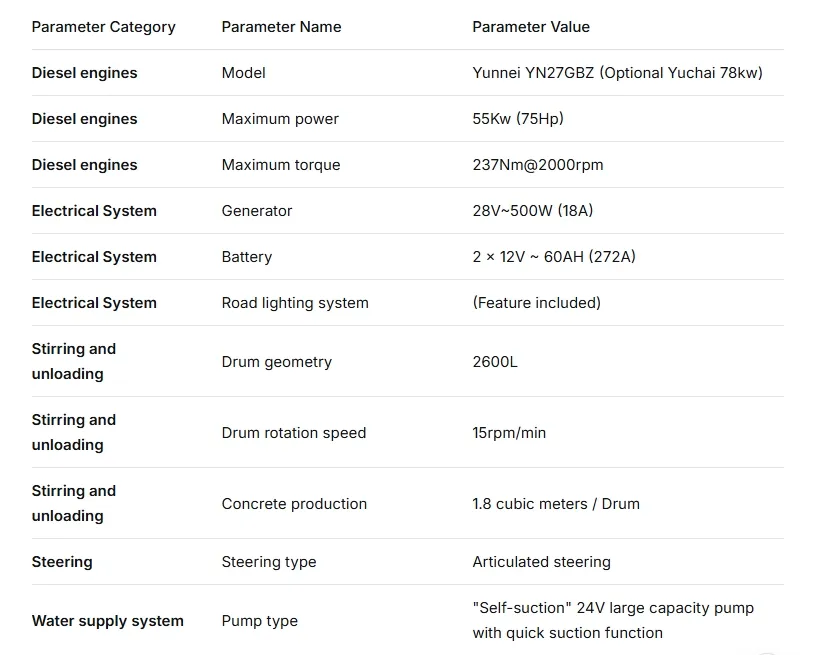Select the 1.8 cubic meters / Drum value
The width and height of the screenshot is (839, 655).
[556, 504]
